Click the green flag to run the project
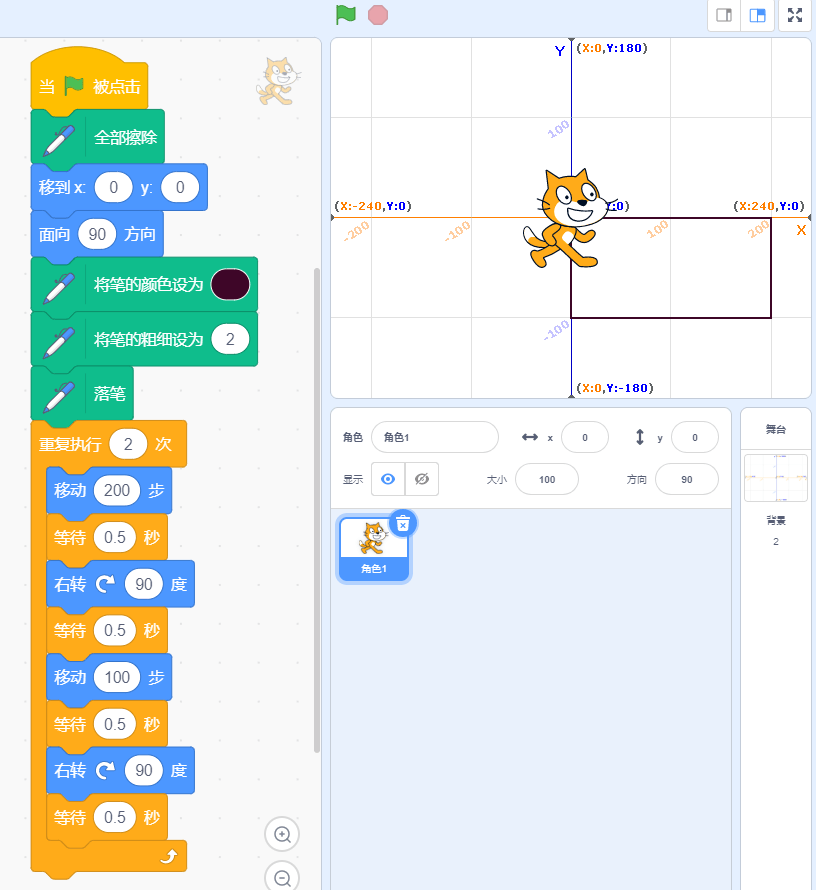This screenshot has height=890, width=816. 346,15
